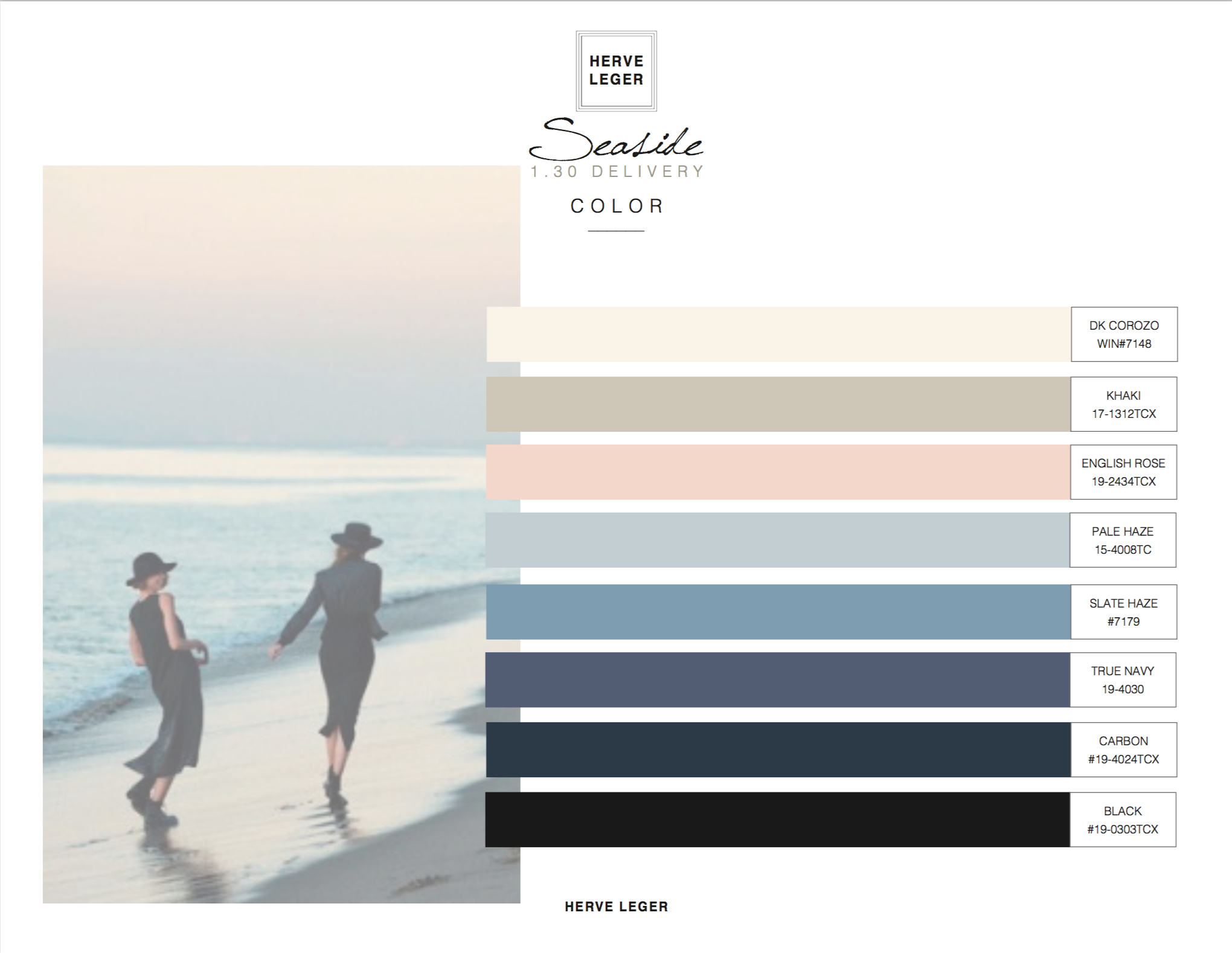Click the PALE HAZE 15-4008TC label

(x=1123, y=540)
